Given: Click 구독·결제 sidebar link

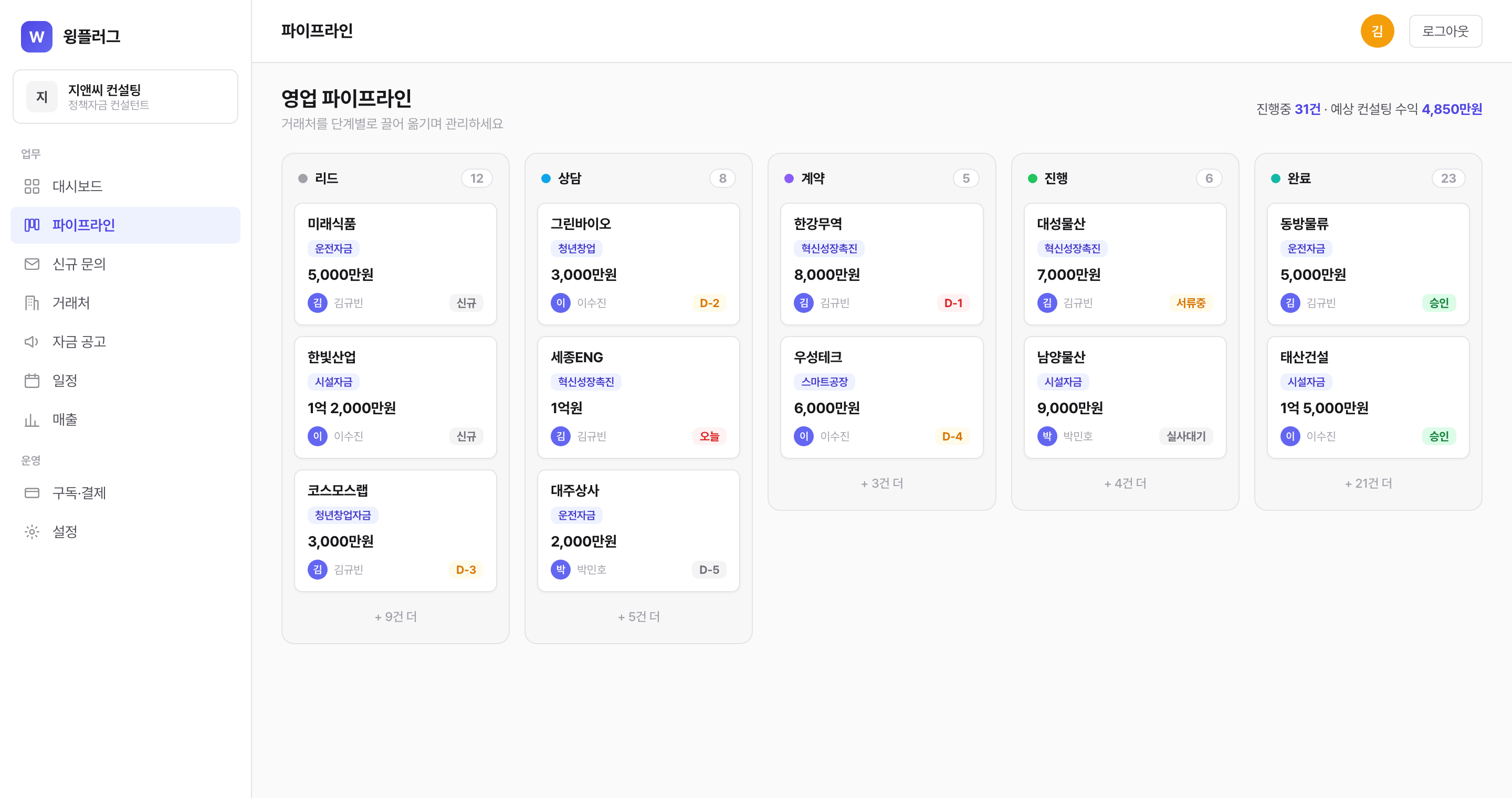Looking at the screenshot, I should click(125, 493).
